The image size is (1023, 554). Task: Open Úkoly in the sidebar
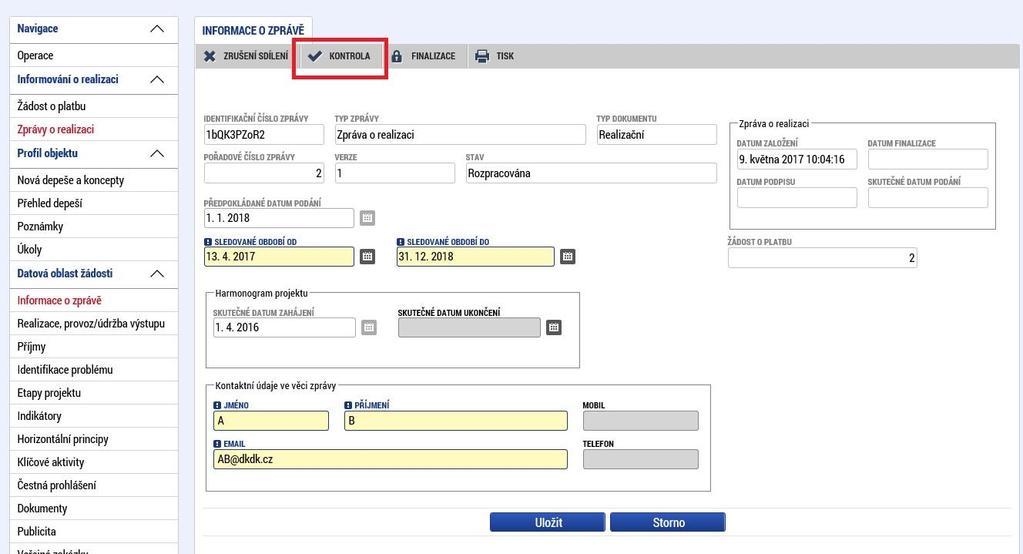pyautogui.click(x=94, y=249)
